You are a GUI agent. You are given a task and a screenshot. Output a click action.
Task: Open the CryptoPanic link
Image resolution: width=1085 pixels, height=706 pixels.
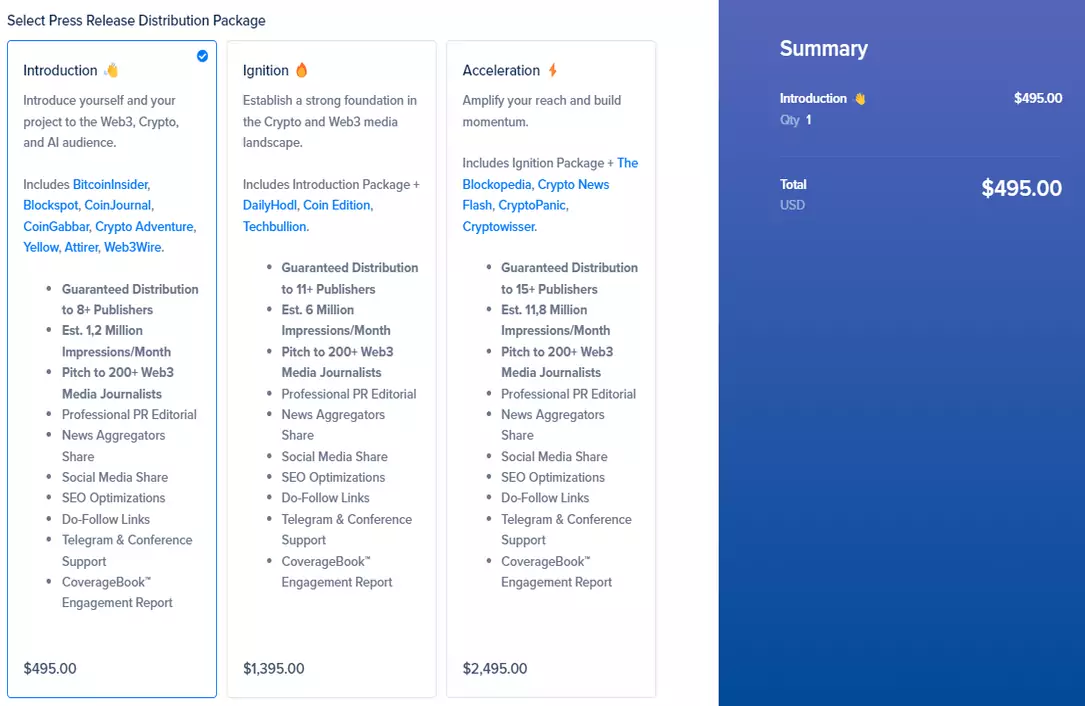[x=533, y=206]
